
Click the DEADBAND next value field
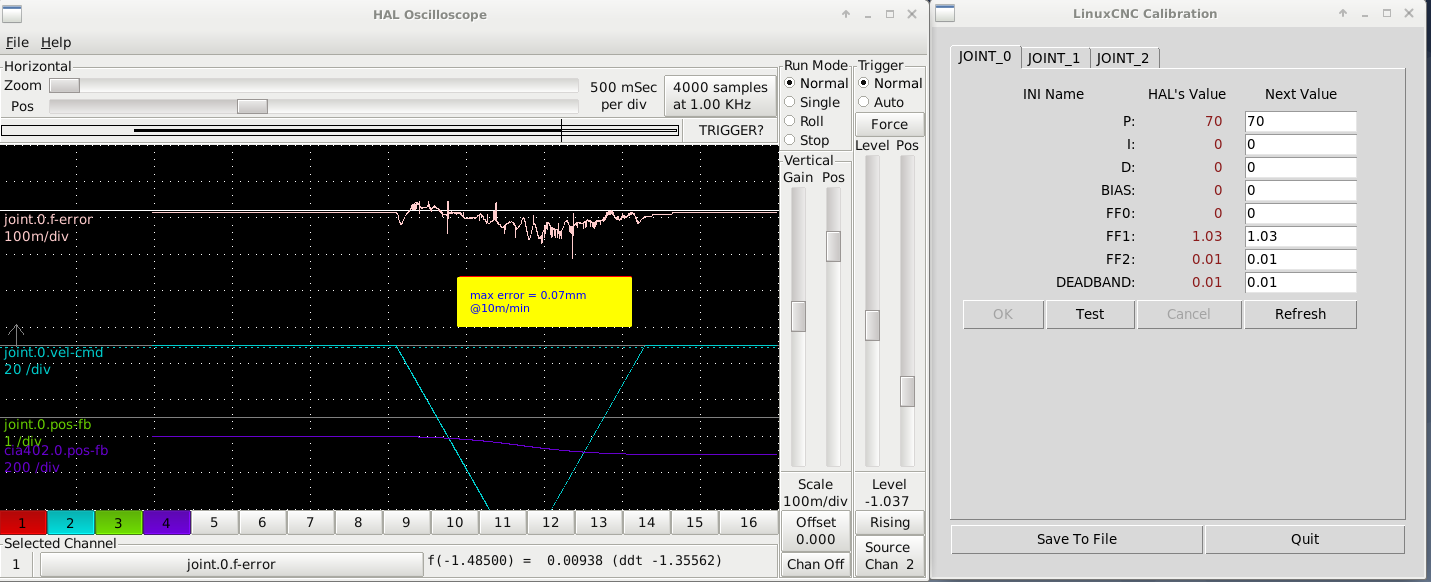[x=1300, y=282]
